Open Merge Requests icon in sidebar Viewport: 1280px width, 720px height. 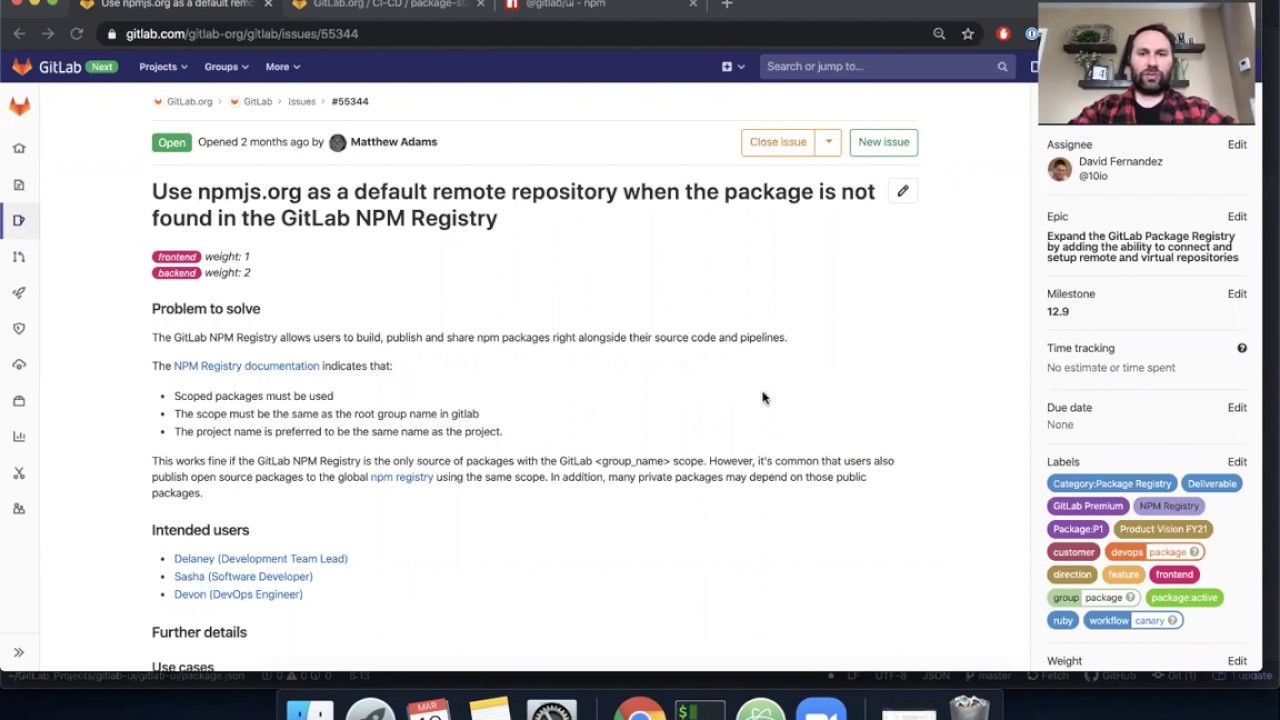[19, 257]
